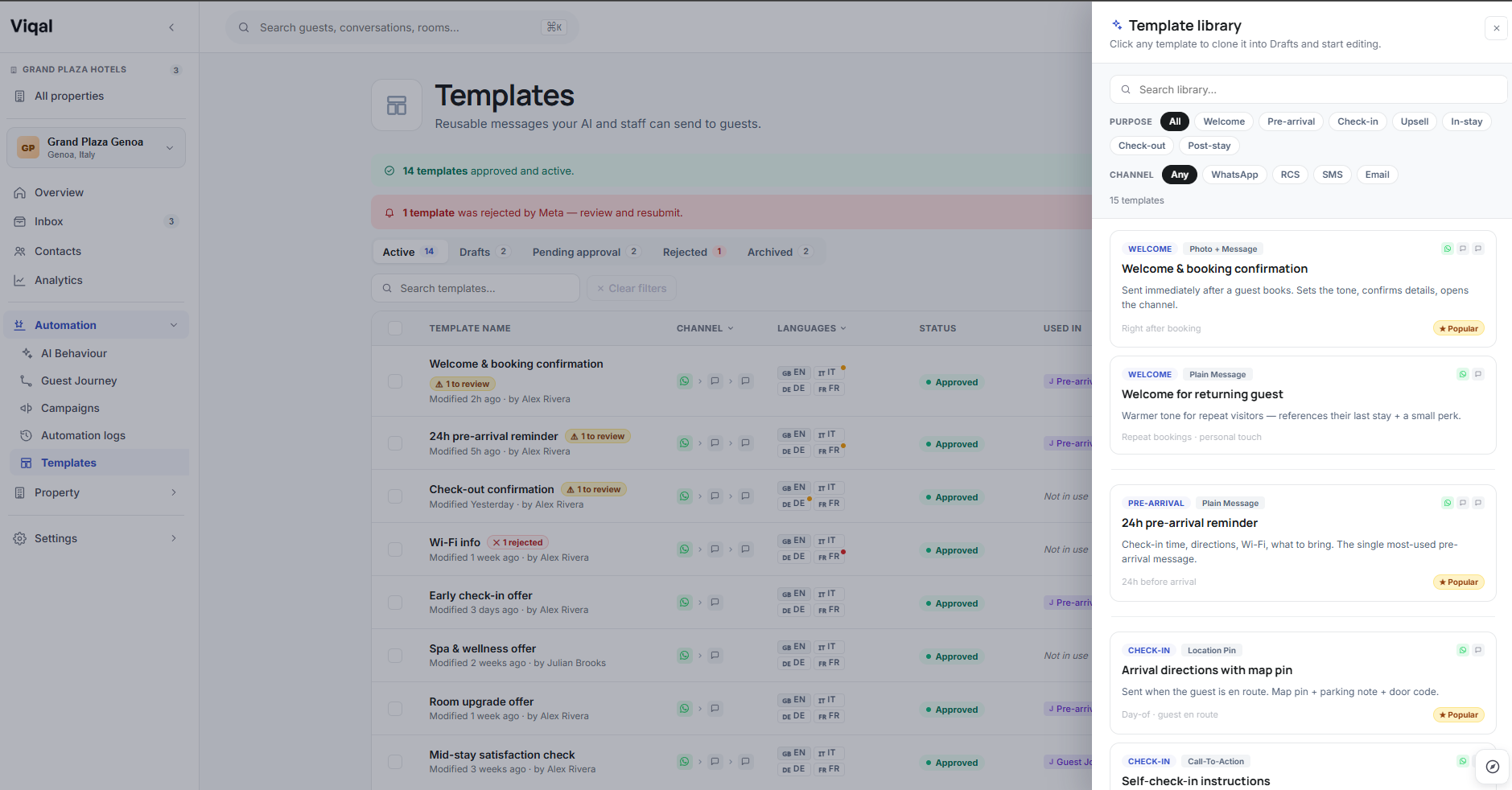This screenshot has width=1512, height=790.
Task: Click the rejection alert bell icon
Action: pyautogui.click(x=389, y=213)
